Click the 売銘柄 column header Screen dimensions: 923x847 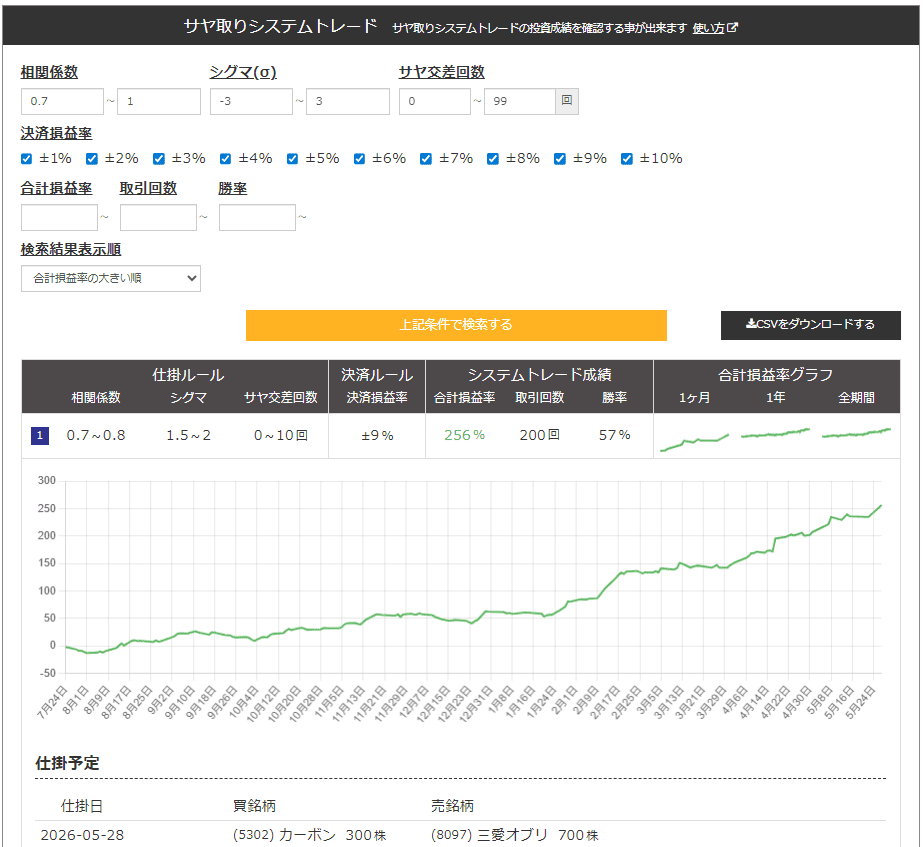(452, 806)
